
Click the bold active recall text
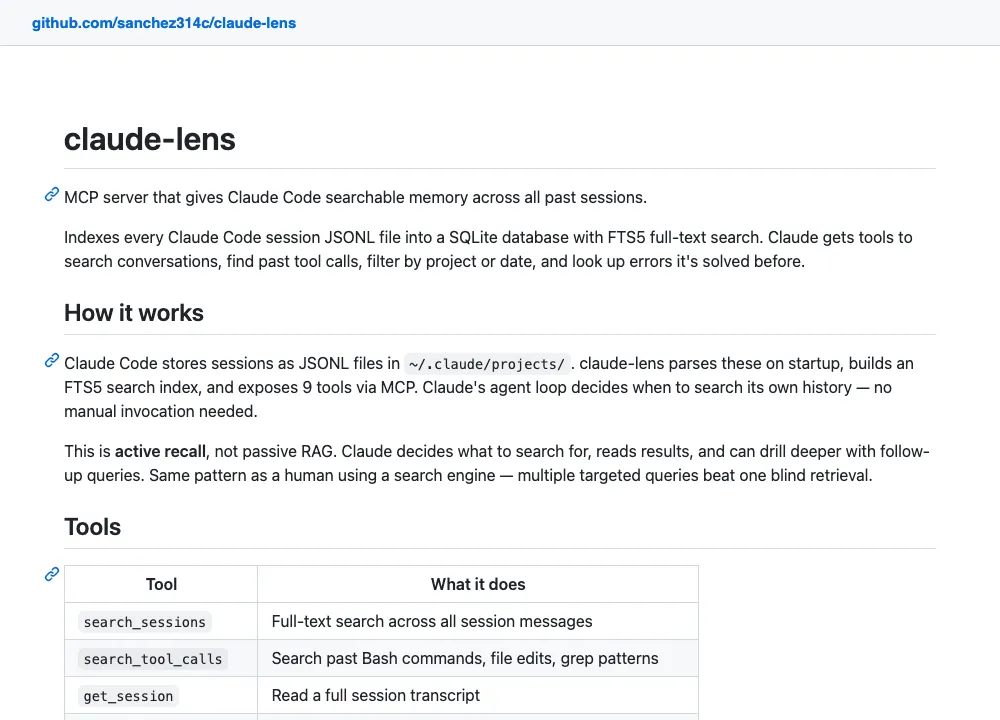coord(160,452)
